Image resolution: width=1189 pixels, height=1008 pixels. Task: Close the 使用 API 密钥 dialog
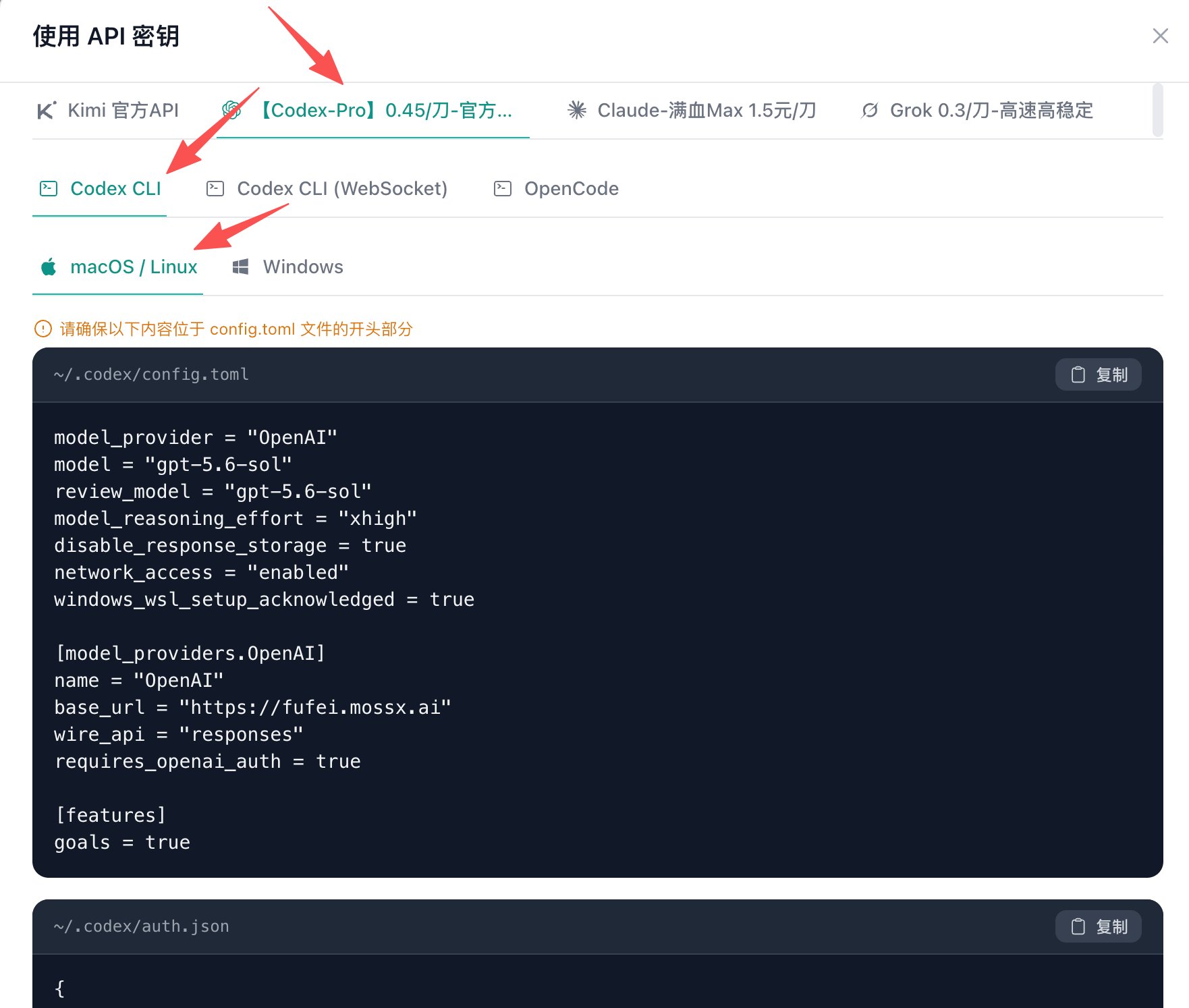pyautogui.click(x=1160, y=36)
